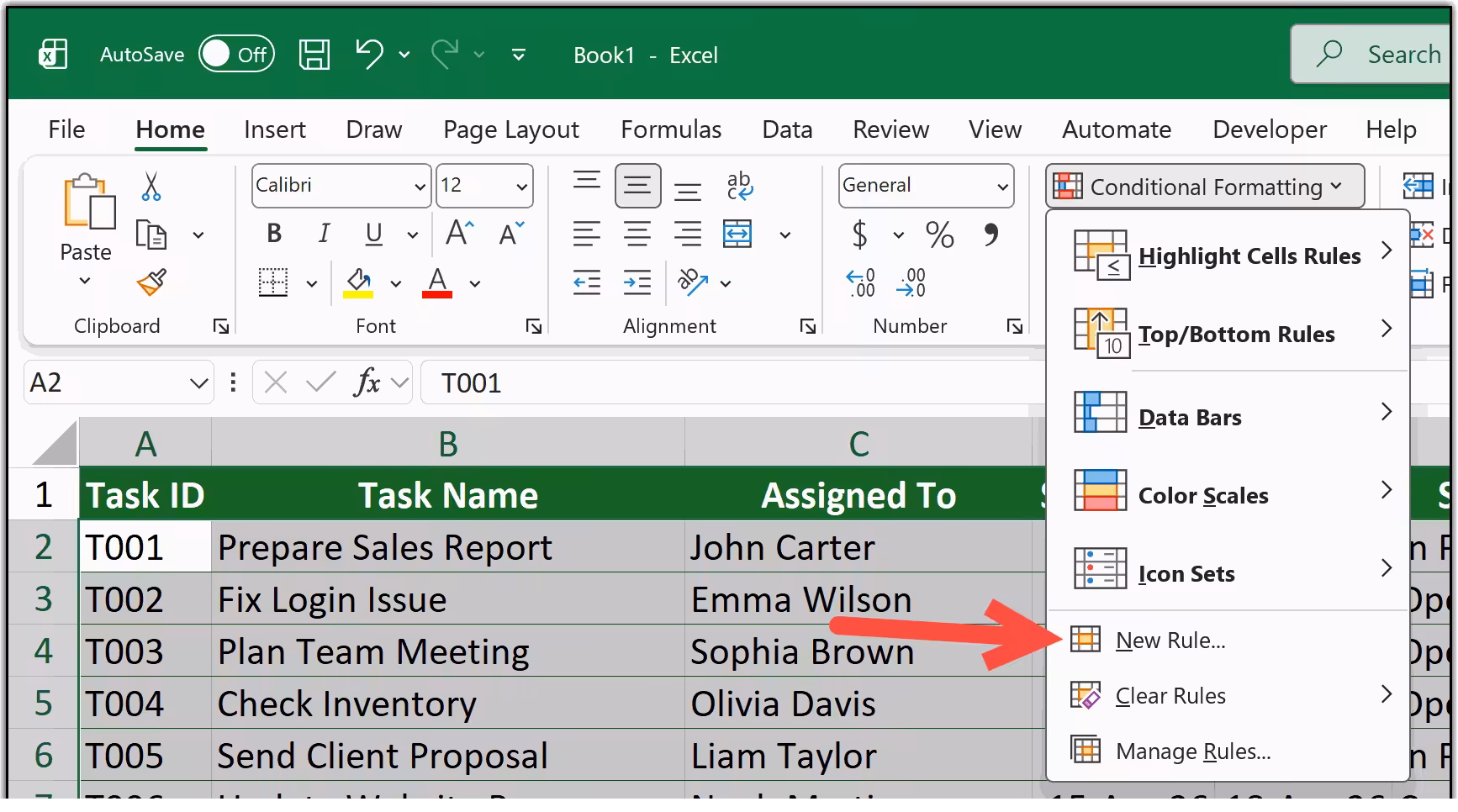The height and width of the screenshot is (812, 1458).
Task: Toggle Underline formatting
Action: (x=374, y=234)
